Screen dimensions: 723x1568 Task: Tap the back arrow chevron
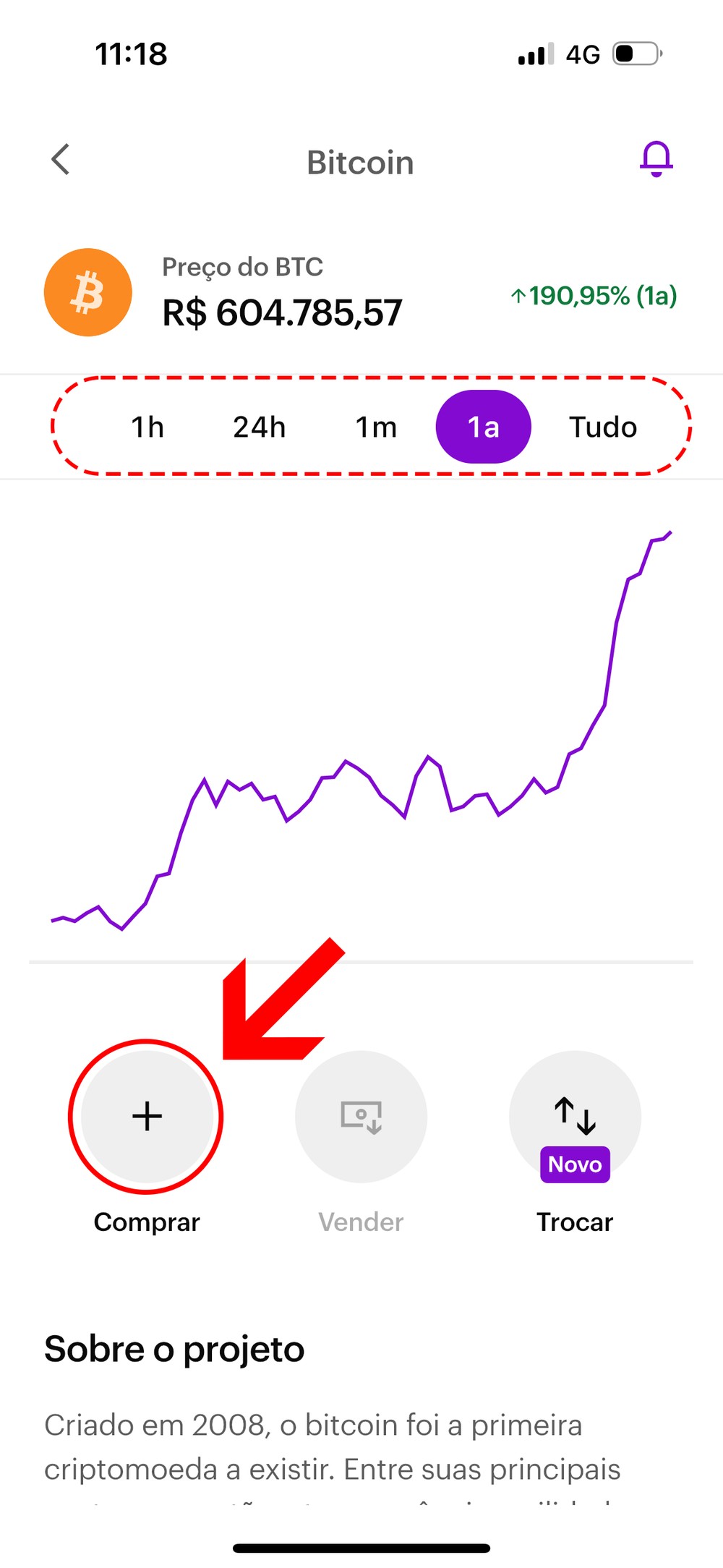coord(61,160)
